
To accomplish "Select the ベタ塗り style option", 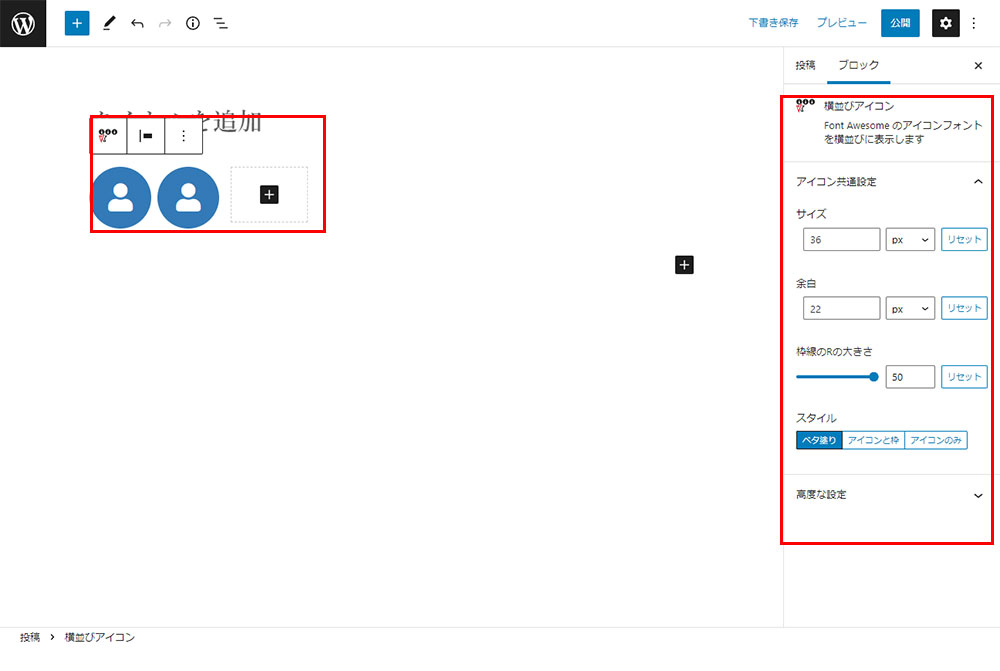I will [819, 440].
